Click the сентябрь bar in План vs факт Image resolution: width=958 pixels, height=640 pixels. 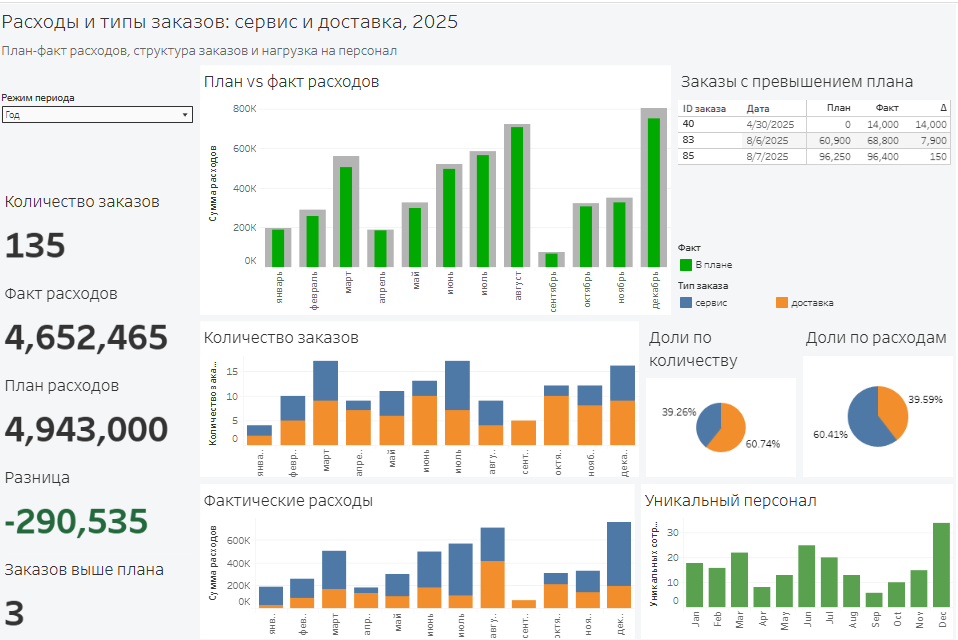[551, 260]
